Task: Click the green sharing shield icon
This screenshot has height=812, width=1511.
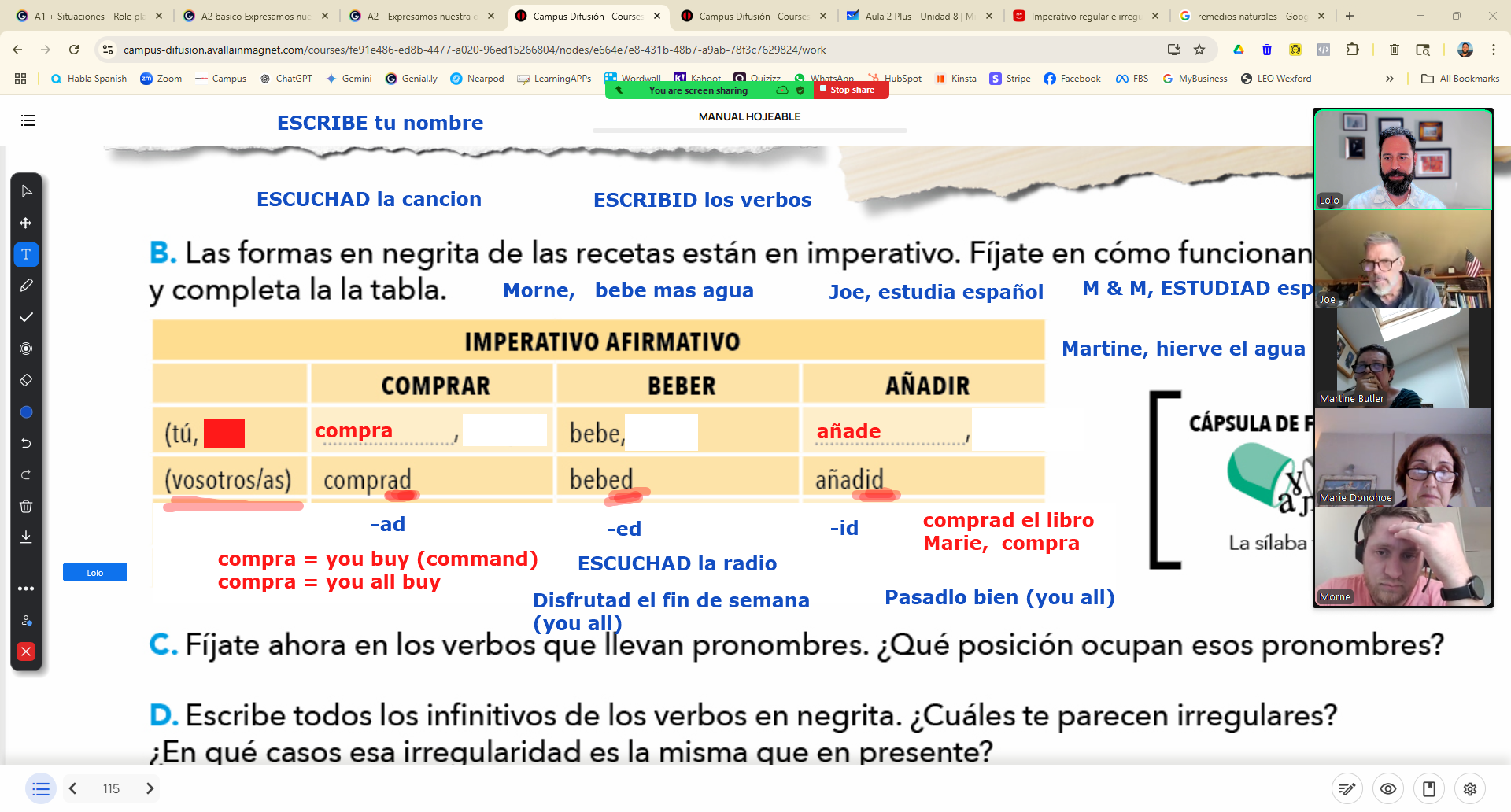Action: point(800,90)
